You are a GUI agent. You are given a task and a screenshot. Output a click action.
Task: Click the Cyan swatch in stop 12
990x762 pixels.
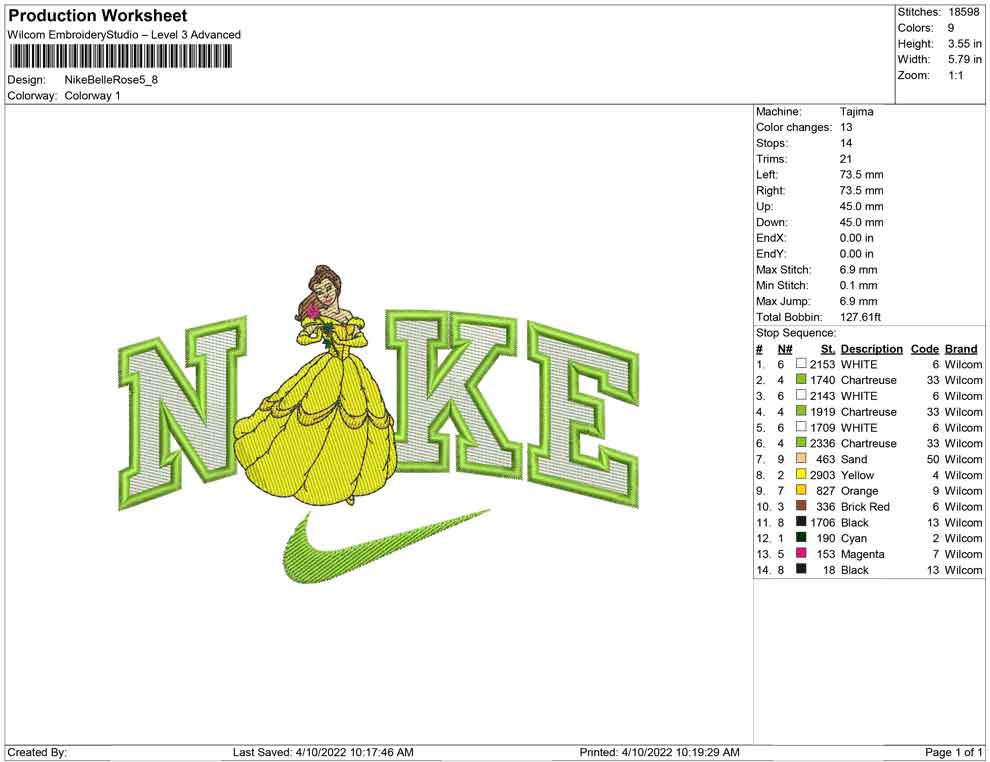pyautogui.click(x=801, y=537)
